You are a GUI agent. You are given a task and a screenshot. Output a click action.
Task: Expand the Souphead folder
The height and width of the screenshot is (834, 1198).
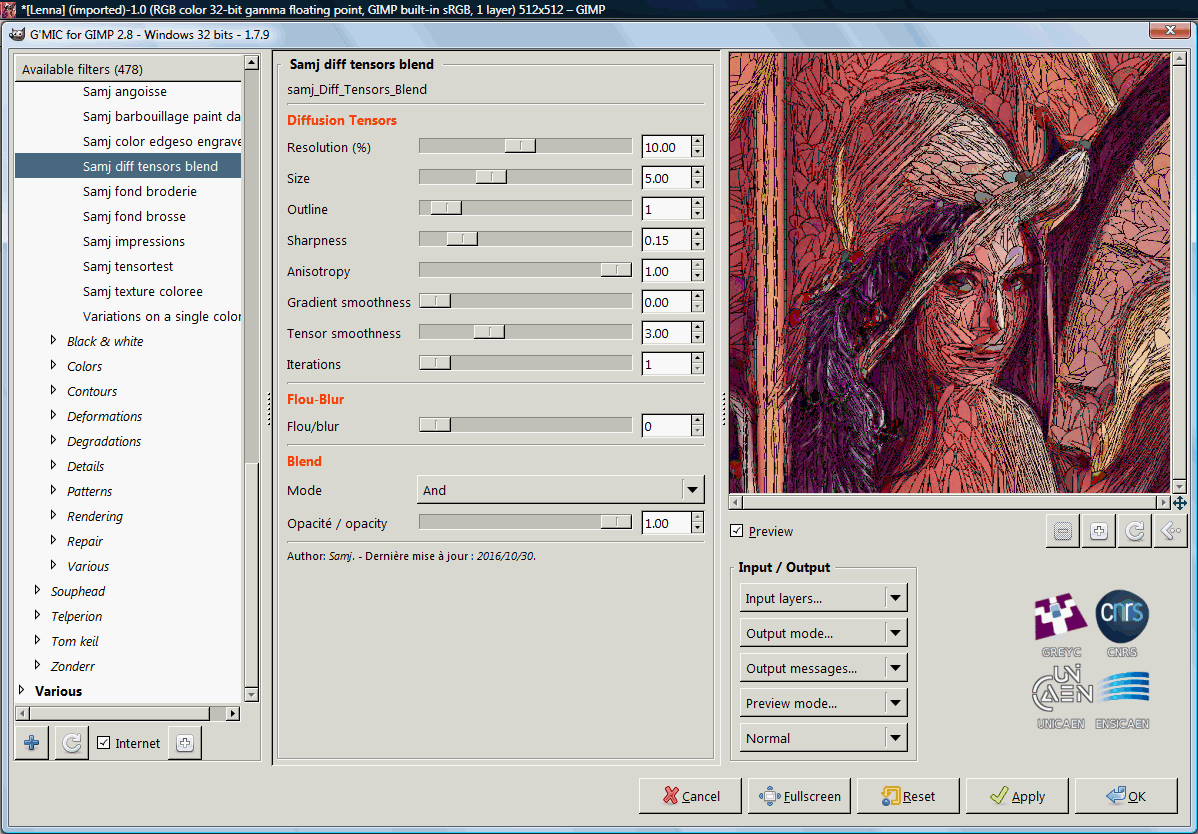pyautogui.click(x=37, y=590)
